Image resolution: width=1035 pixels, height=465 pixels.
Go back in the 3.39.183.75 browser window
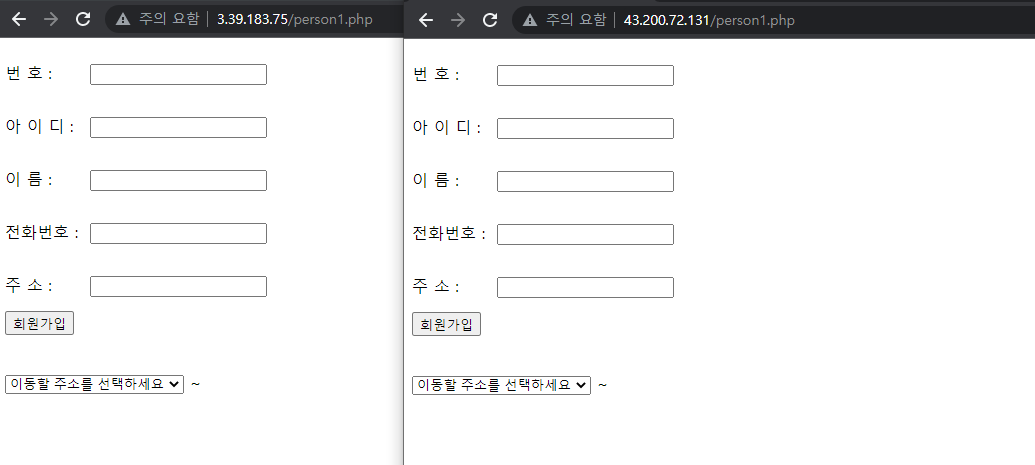pos(18,19)
